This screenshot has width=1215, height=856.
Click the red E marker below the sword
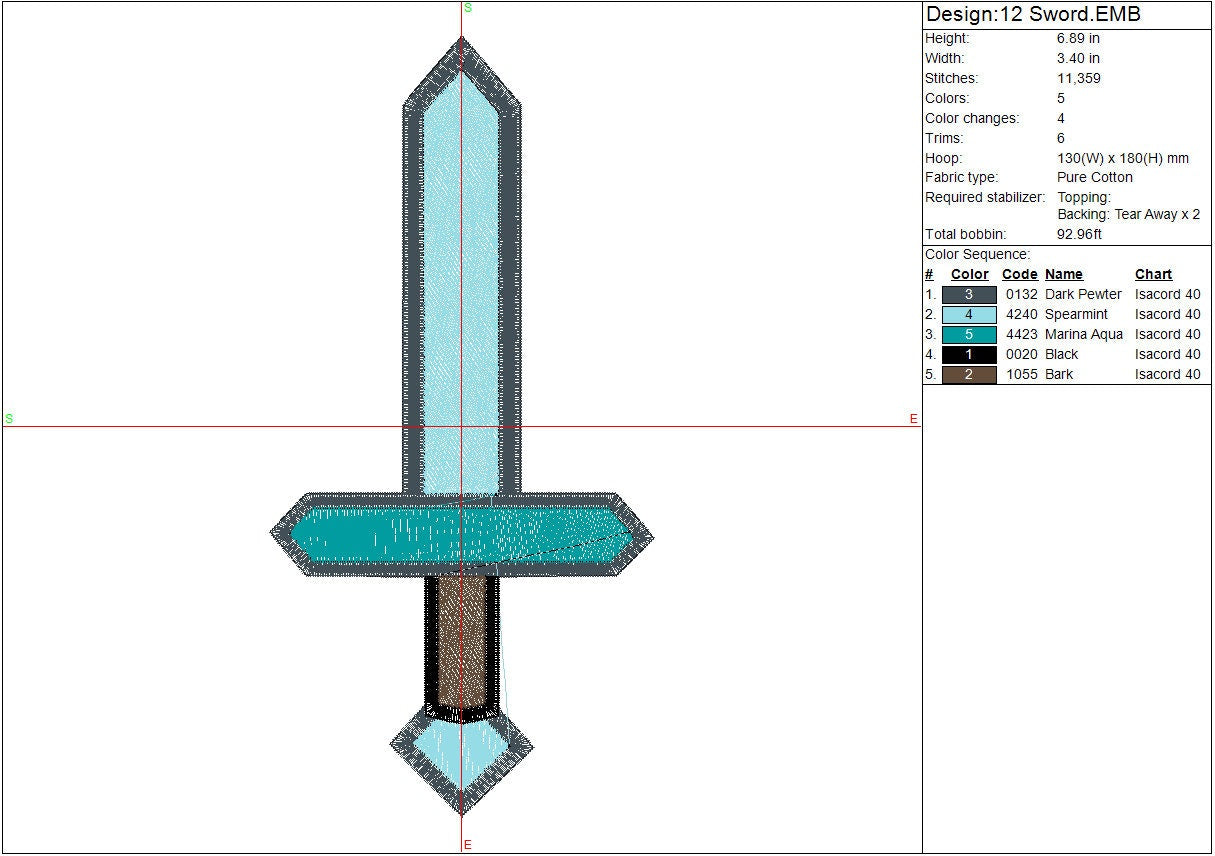tap(468, 845)
